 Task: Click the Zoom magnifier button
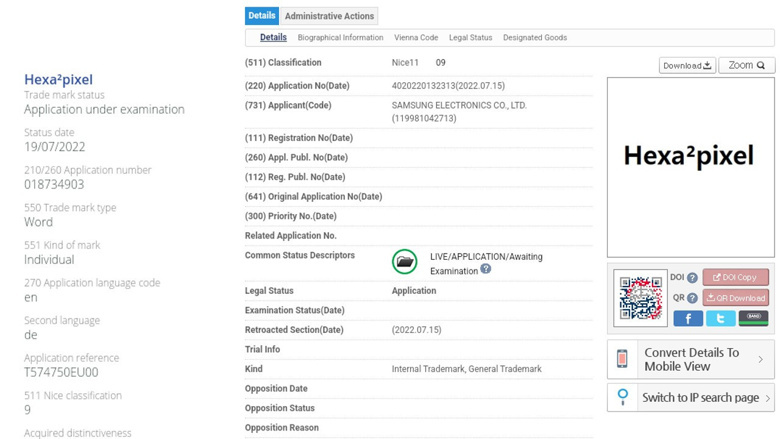click(x=746, y=66)
